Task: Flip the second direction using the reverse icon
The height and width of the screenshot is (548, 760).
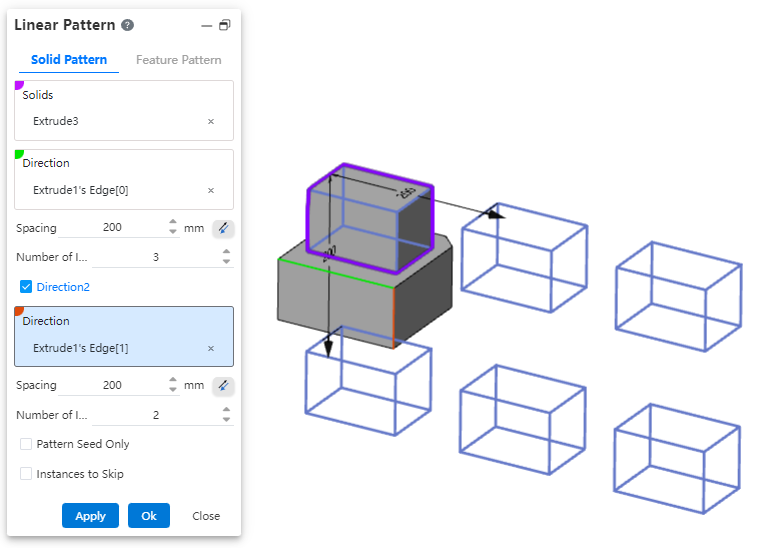Action: [x=223, y=385]
